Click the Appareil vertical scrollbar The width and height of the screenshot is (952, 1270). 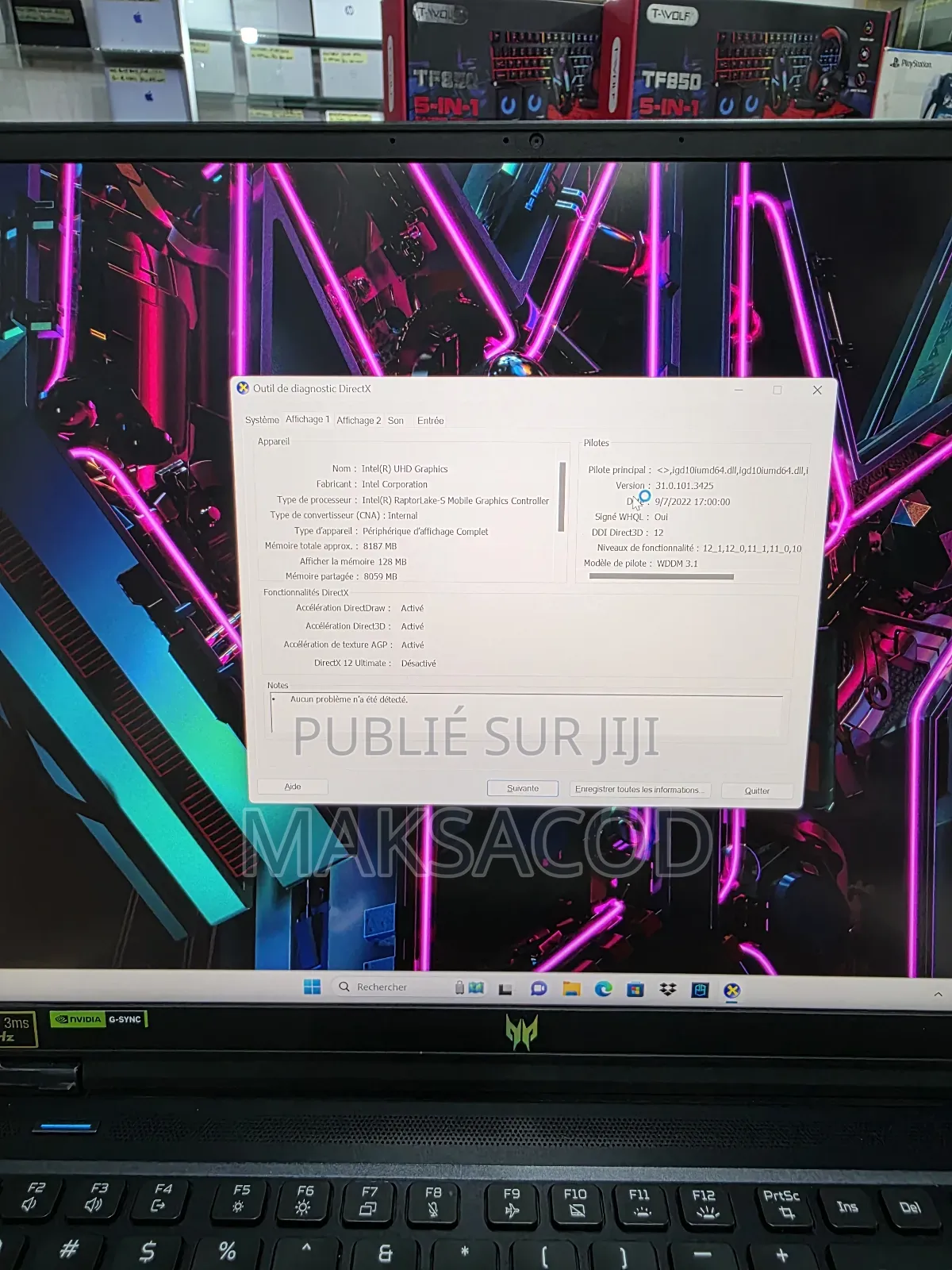562,497
